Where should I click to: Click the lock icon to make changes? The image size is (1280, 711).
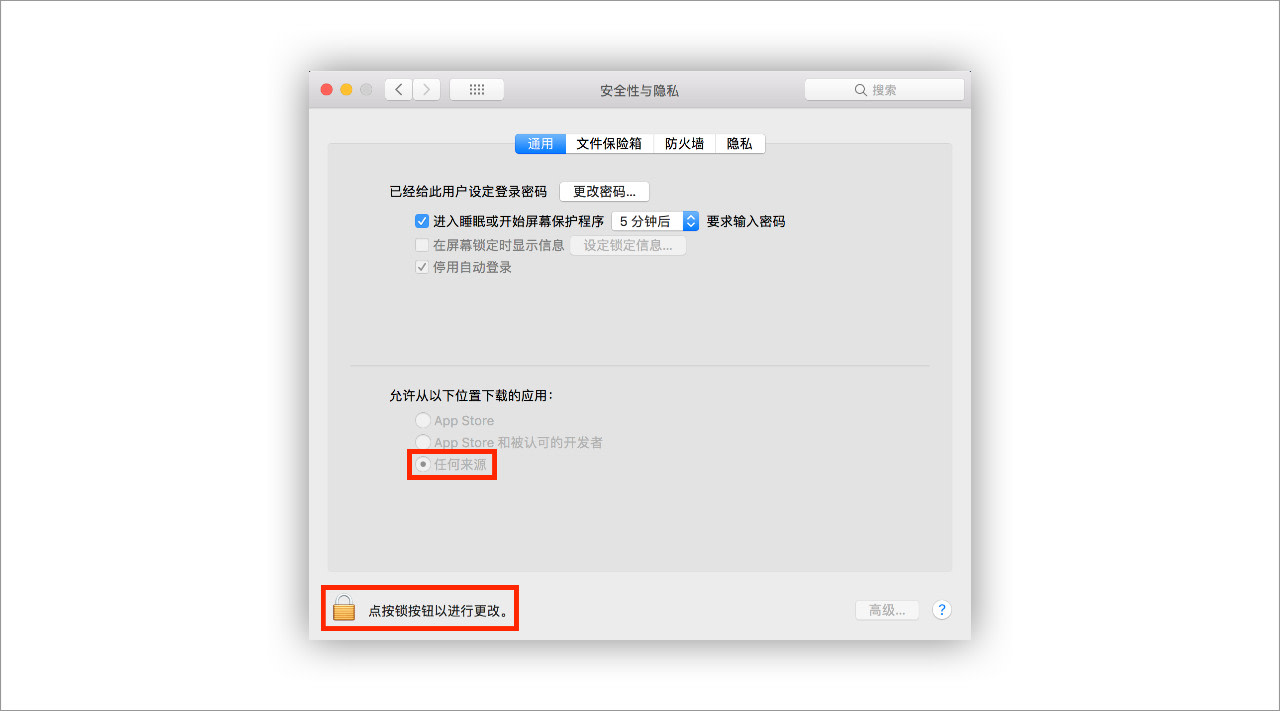(344, 608)
